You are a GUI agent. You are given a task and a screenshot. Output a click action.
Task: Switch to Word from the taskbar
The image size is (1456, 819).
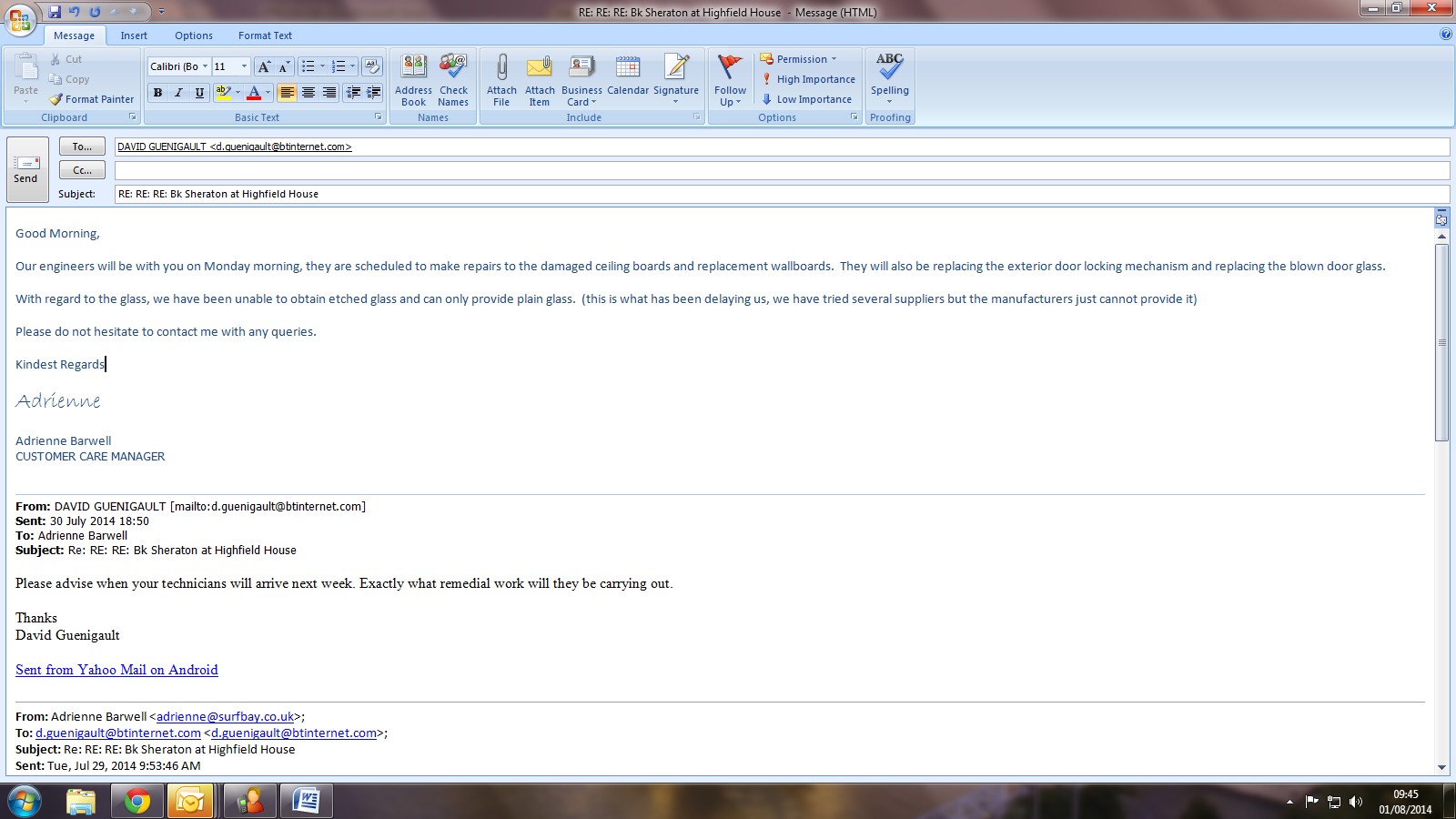(307, 802)
